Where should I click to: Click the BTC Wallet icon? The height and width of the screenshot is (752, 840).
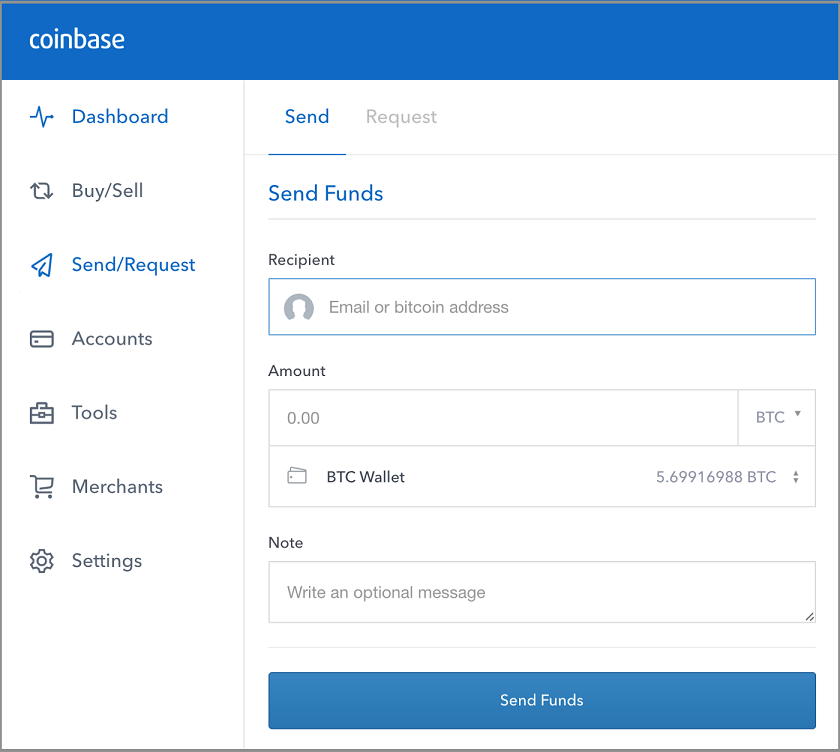[x=297, y=476]
